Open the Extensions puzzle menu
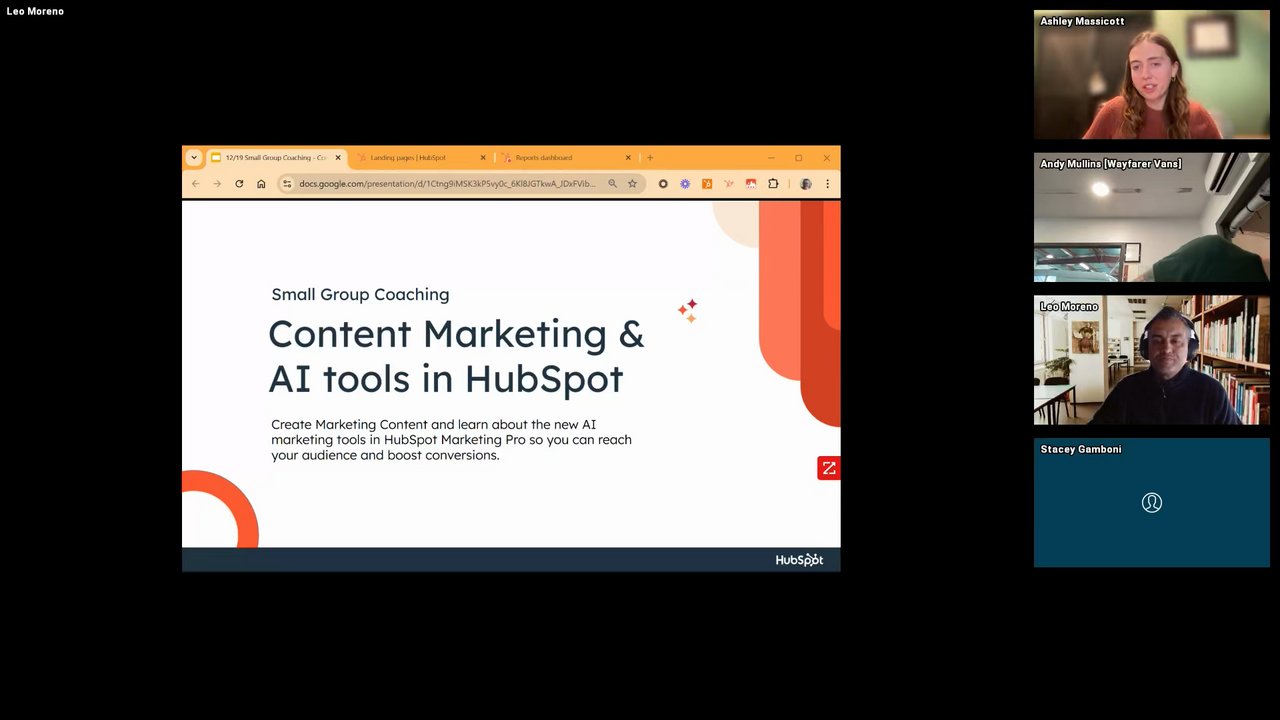Viewport: 1280px width, 720px height. pyautogui.click(x=773, y=184)
